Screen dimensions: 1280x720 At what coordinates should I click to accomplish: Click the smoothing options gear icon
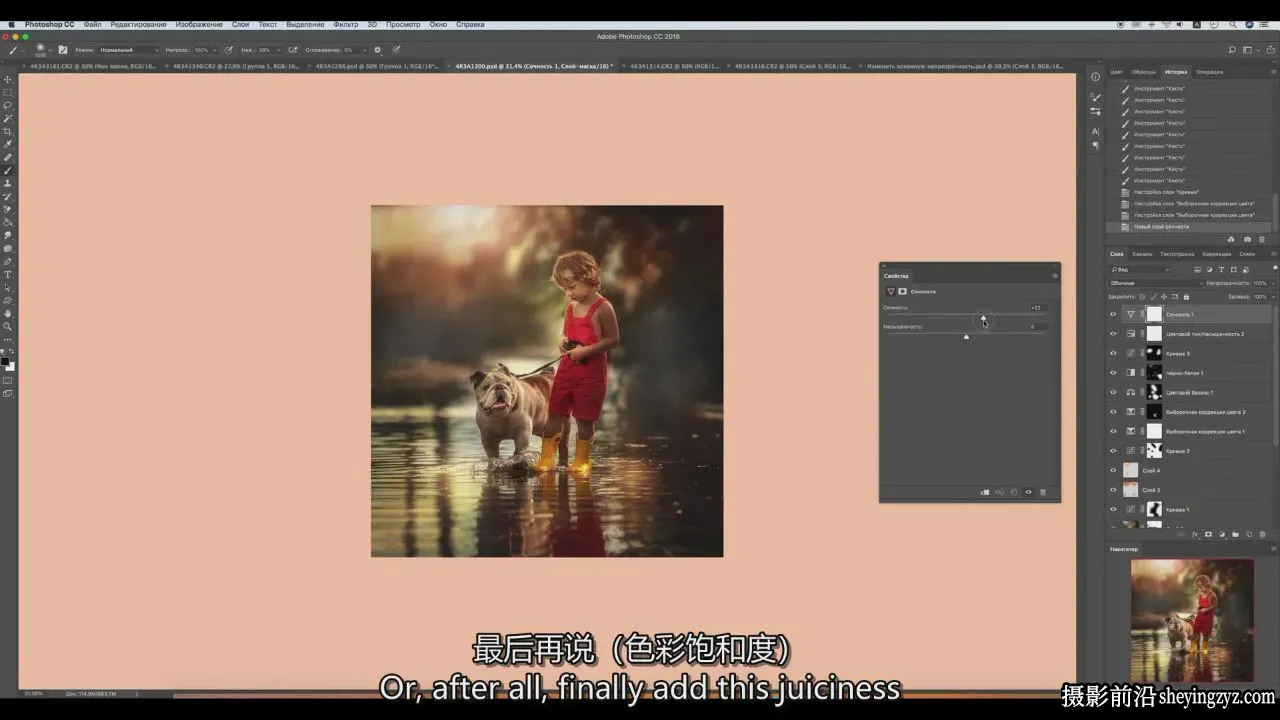pyautogui.click(x=377, y=49)
